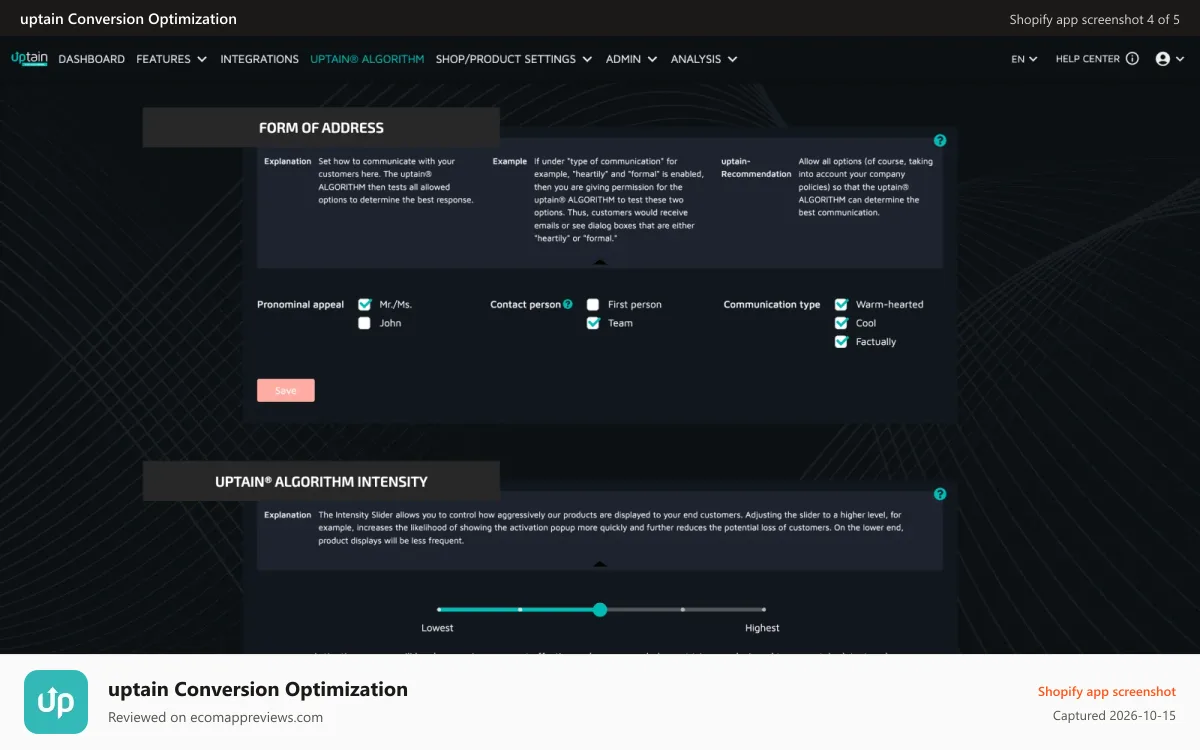Click the 'Communication type' label

pos(772,304)
